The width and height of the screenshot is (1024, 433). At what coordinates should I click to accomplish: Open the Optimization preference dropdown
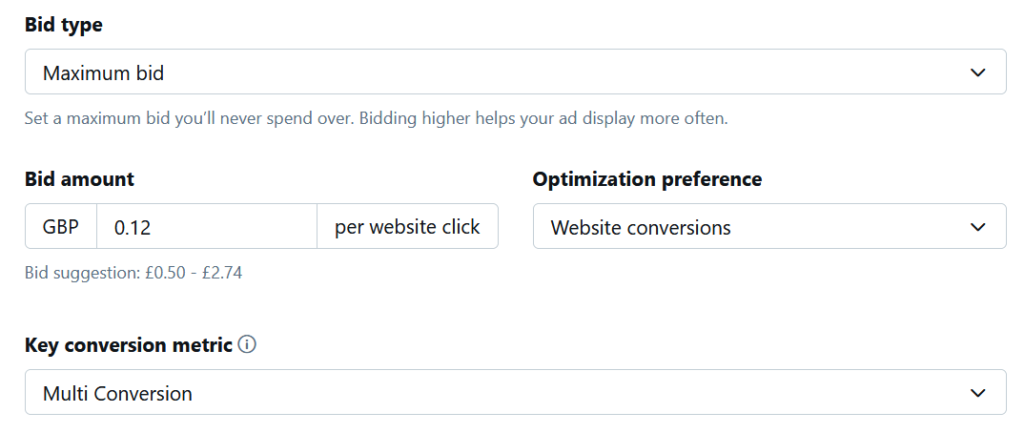pyautogui.click(x=769, y=227)
